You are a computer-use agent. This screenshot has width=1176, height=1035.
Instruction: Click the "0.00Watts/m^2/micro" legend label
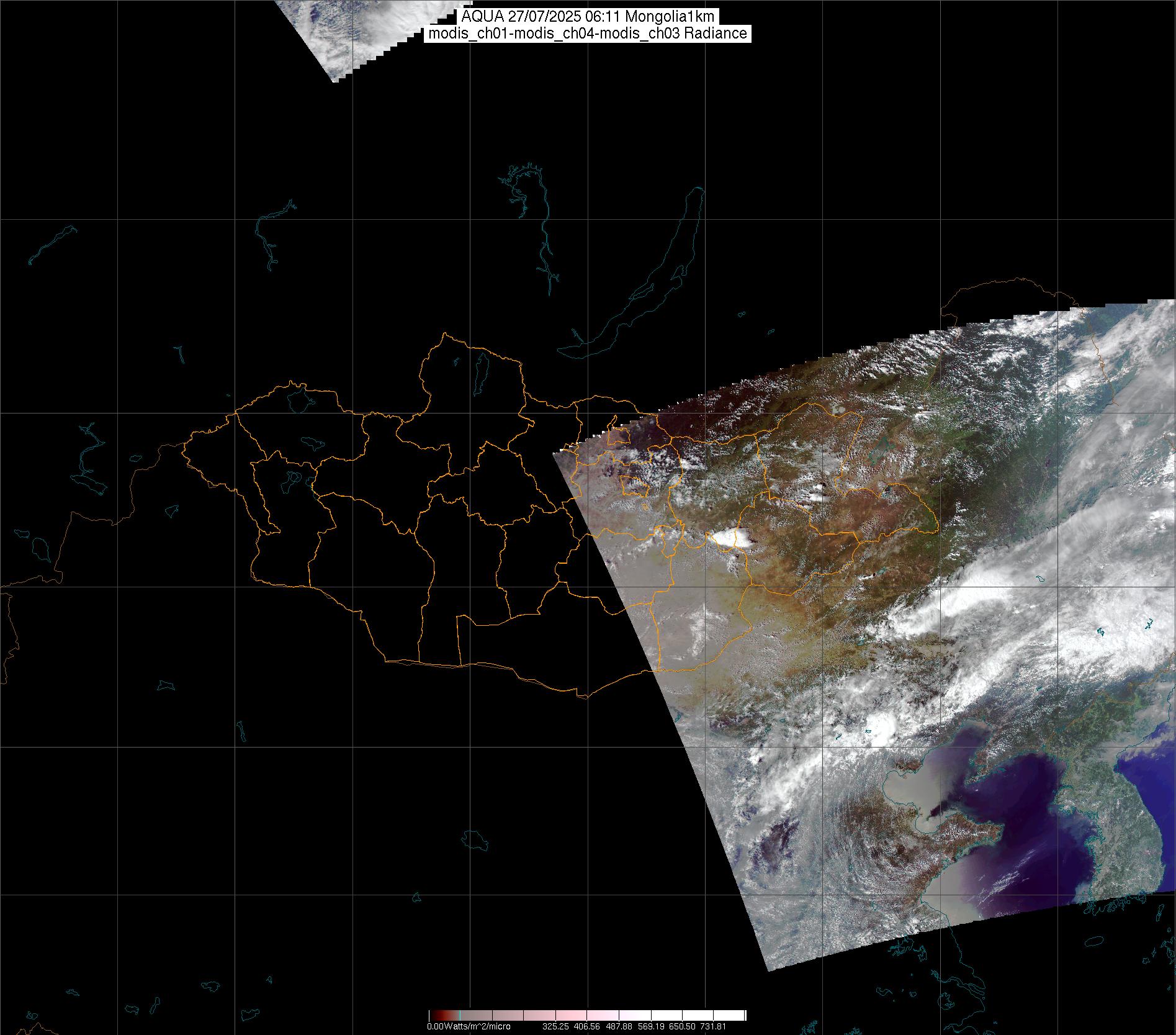click(469, 1026)
